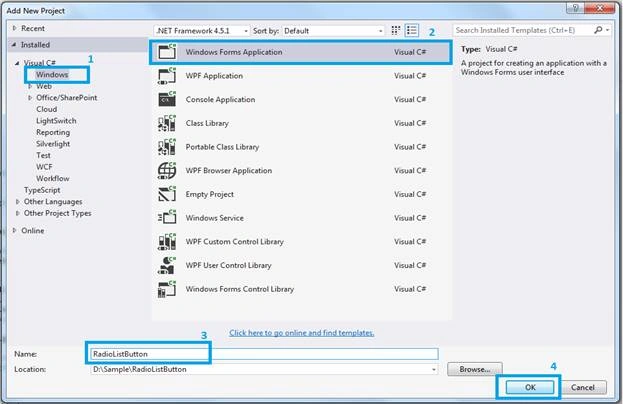
Task: Click the WPF Application template icon
Action: 167,75
